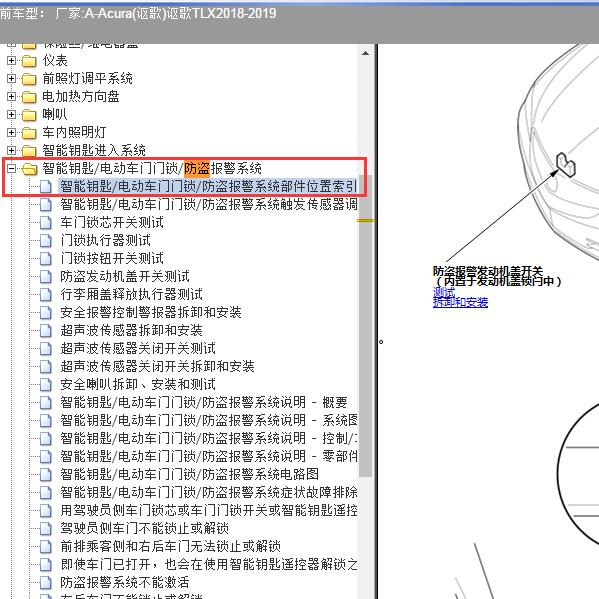599x599 pixels.
Task: Click the 车内照明灯 folder icon
Action: point(29,133)
